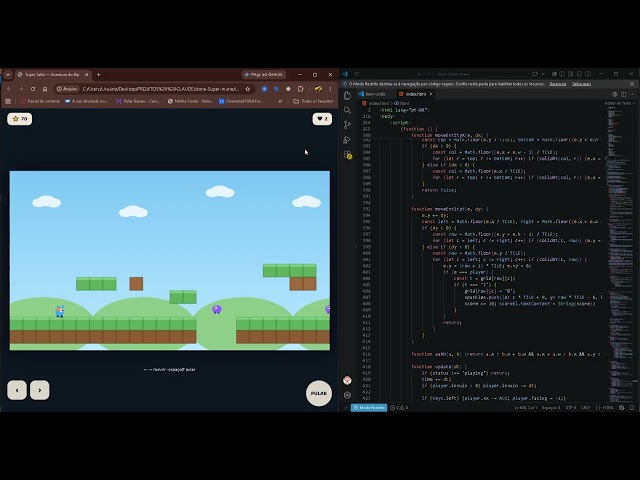This screenshot has height=480, width=640.
Task: Click the CRLF line ending status entry
Action: coord(585,407)
